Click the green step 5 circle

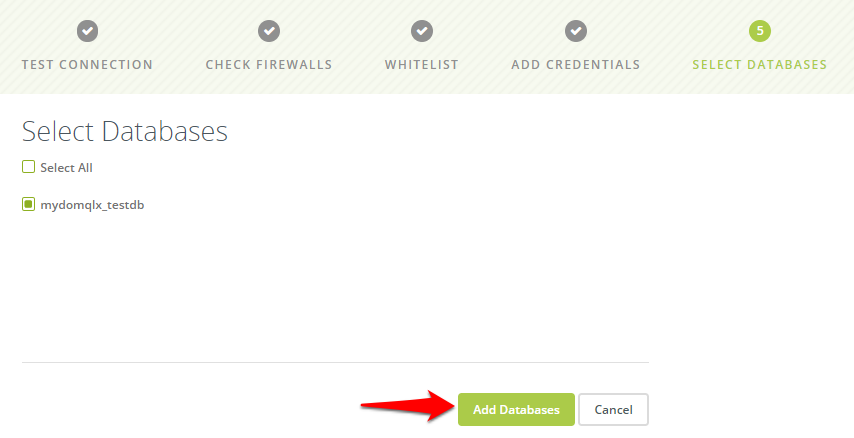point(760,31)
